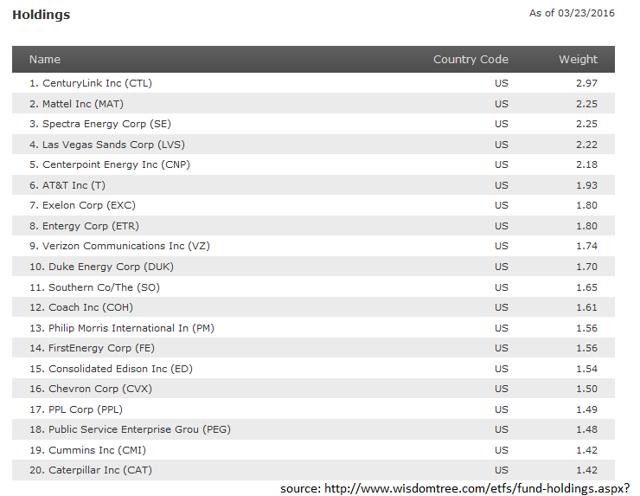Click the US country code for Caterpillar
640x496 pixels.
502,470
